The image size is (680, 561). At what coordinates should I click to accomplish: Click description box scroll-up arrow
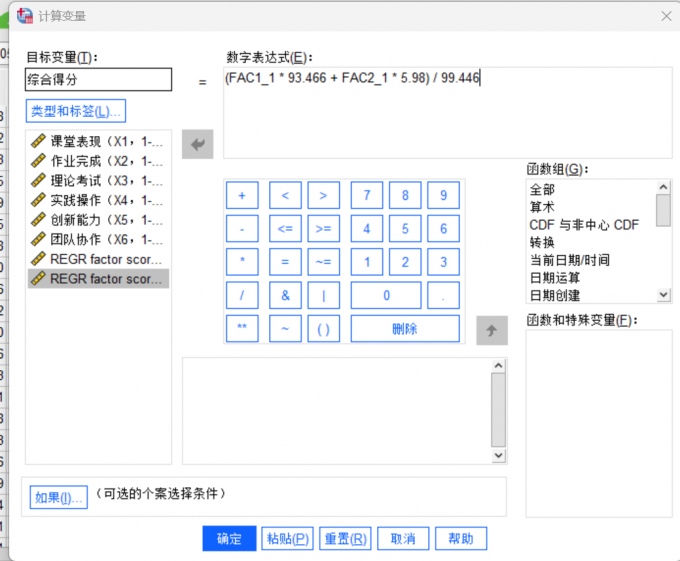[x=498, y=365]
